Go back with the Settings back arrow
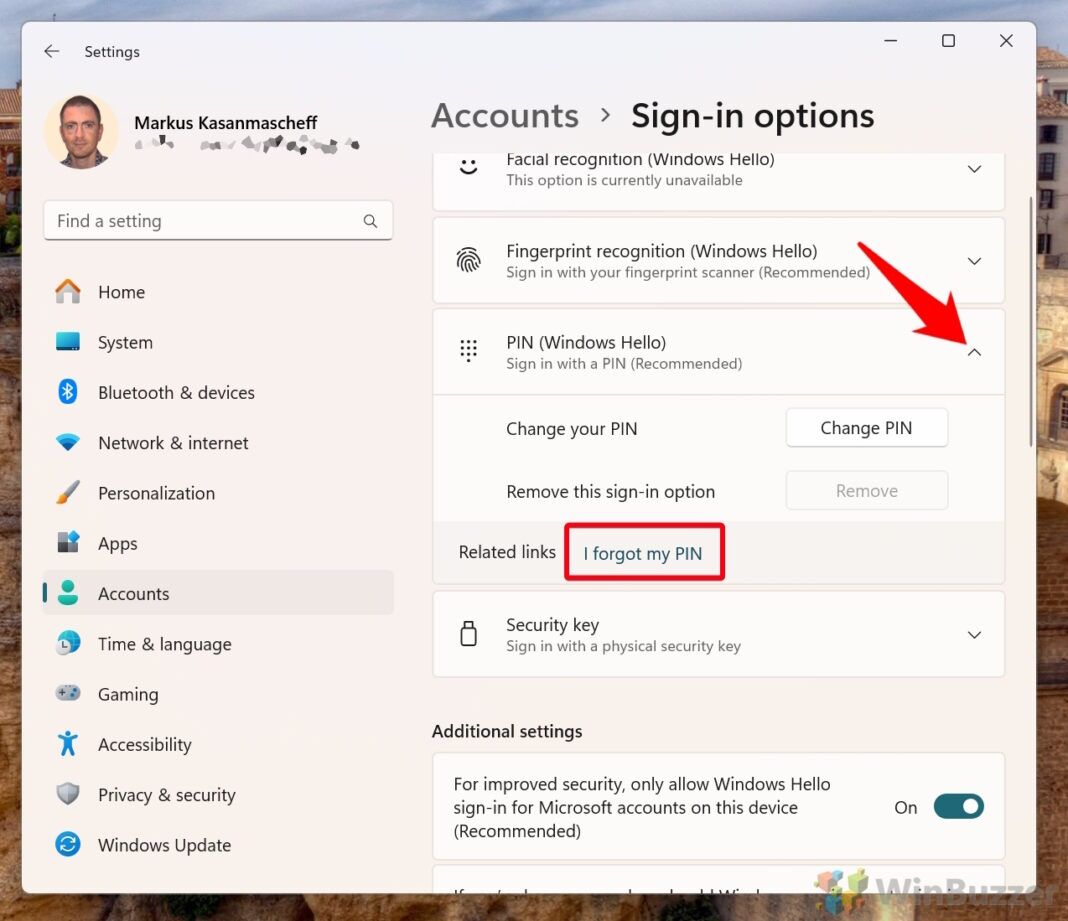1068x921 pixels. [52, 51]
